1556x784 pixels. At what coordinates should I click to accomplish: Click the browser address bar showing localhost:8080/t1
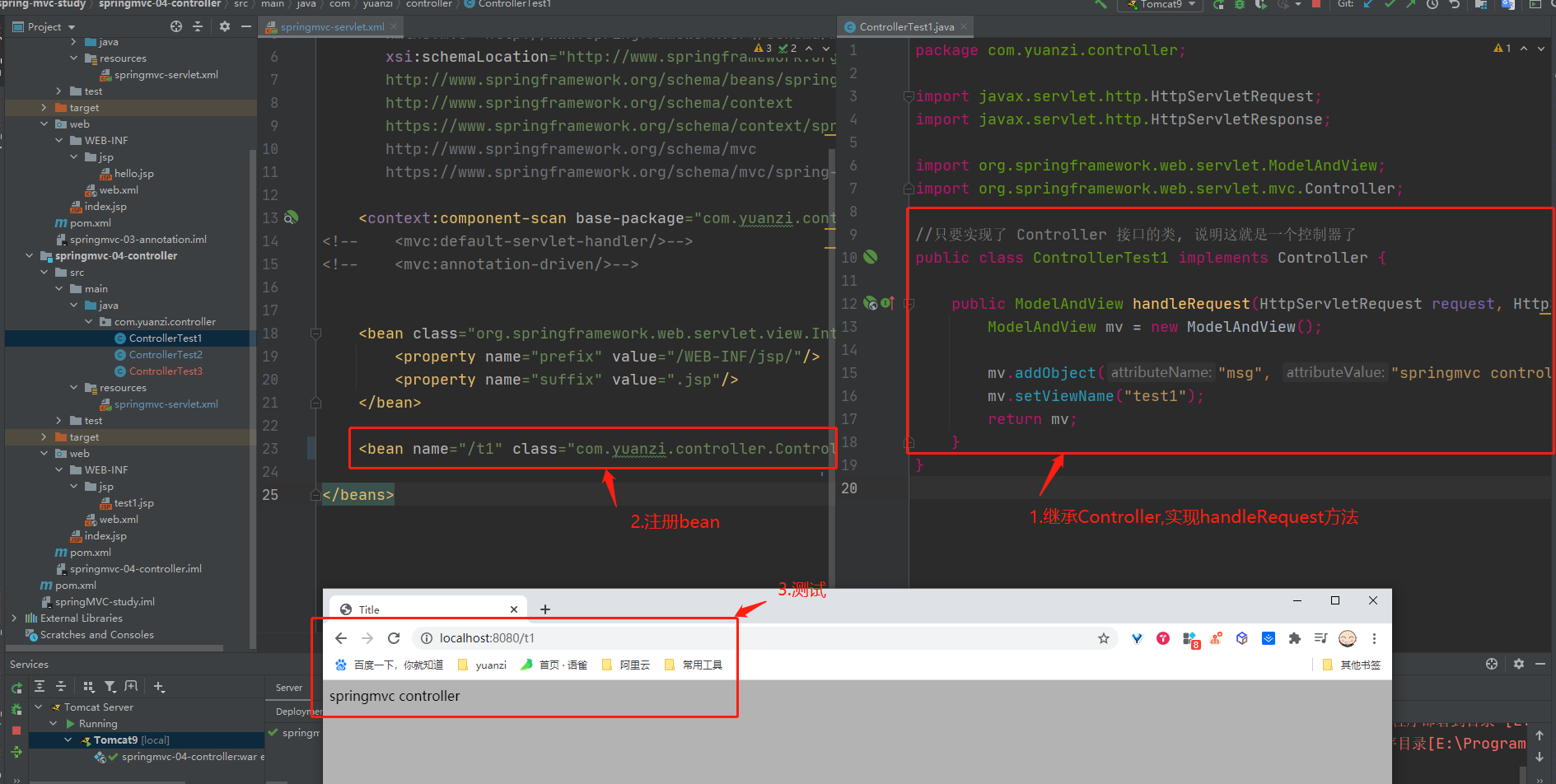click(764, 638)
